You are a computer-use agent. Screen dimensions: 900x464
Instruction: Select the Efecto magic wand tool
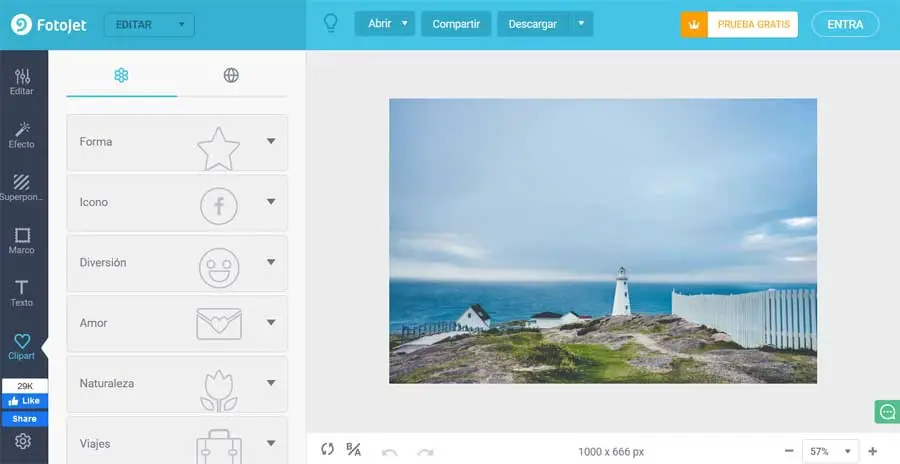[22, 135]
